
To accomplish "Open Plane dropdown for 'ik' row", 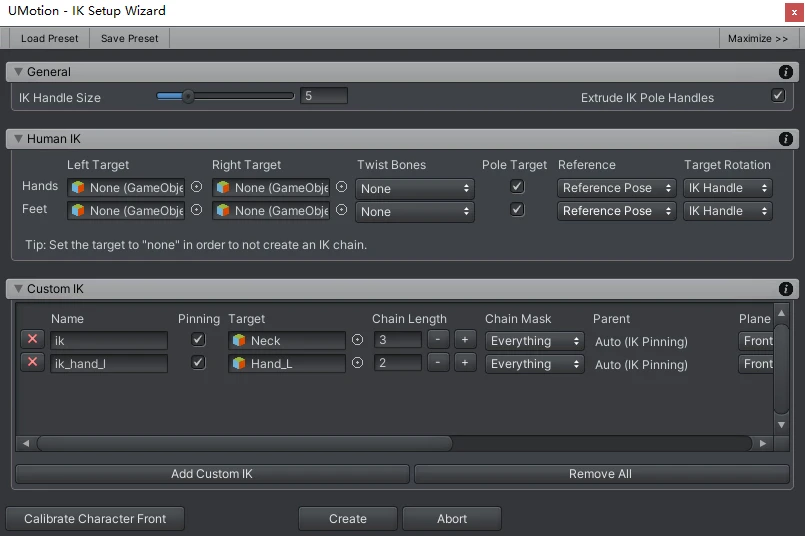I will click(756, 341).
